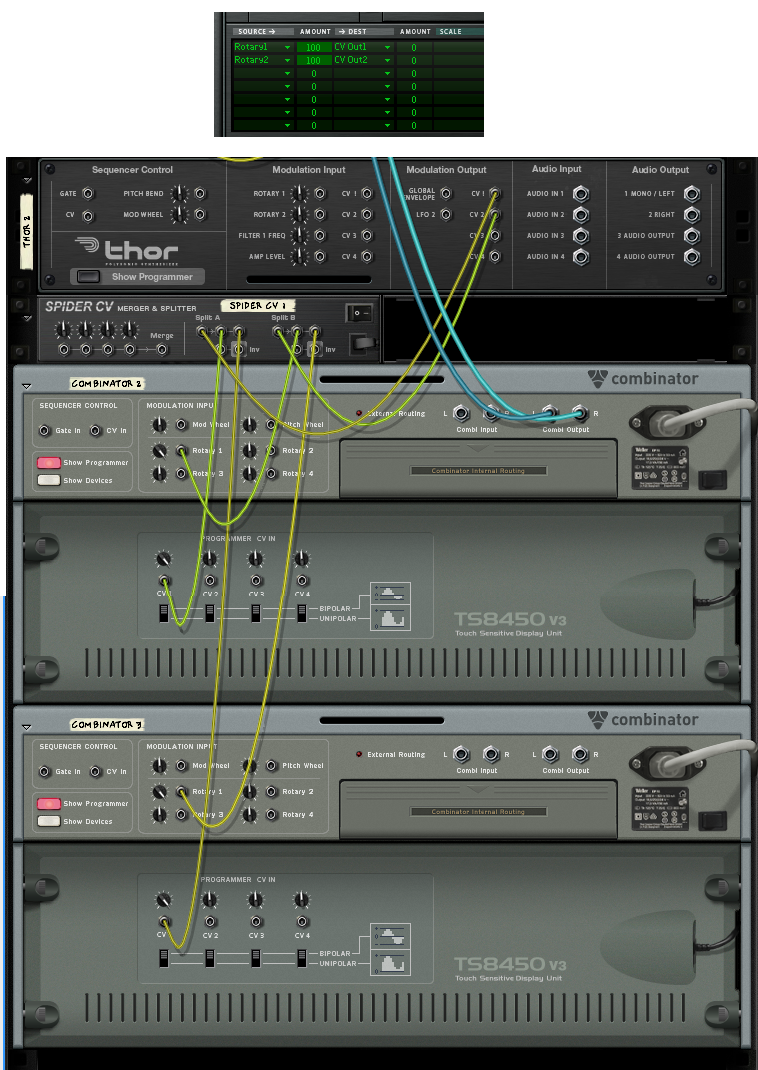Click Thor's Mod Wheel CV jack

click(200, 215)
